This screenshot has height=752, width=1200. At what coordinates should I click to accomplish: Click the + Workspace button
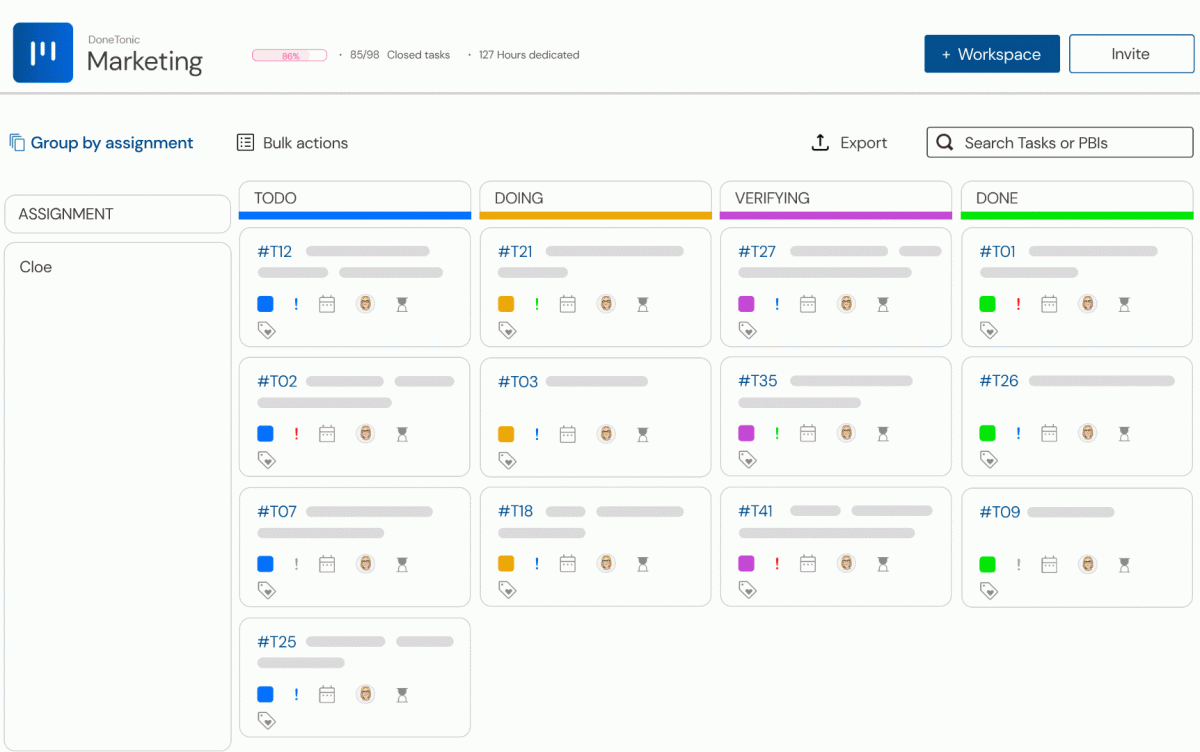991,53
